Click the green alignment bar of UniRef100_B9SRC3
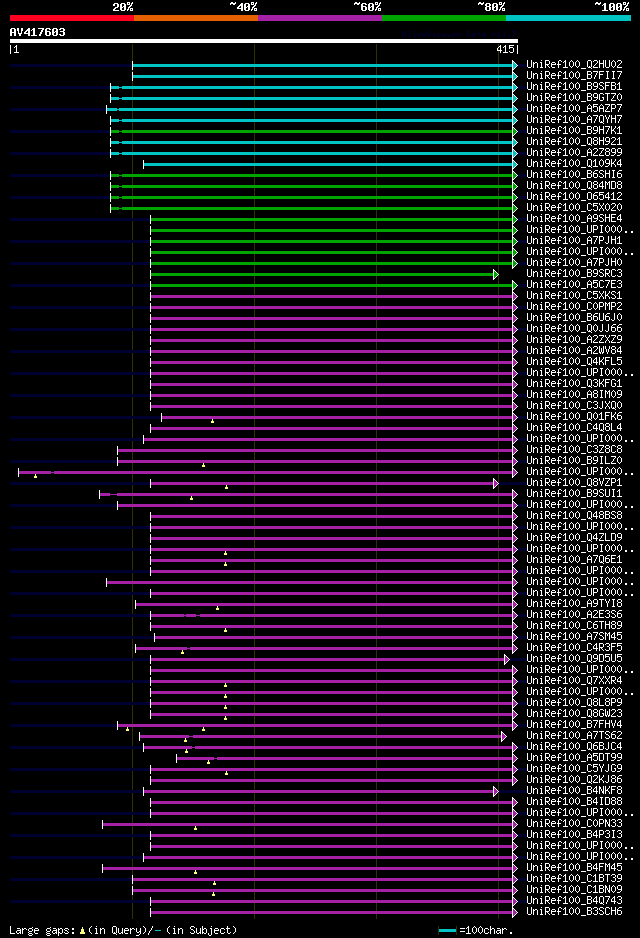The image size is (640, 938). pos(322,274)
